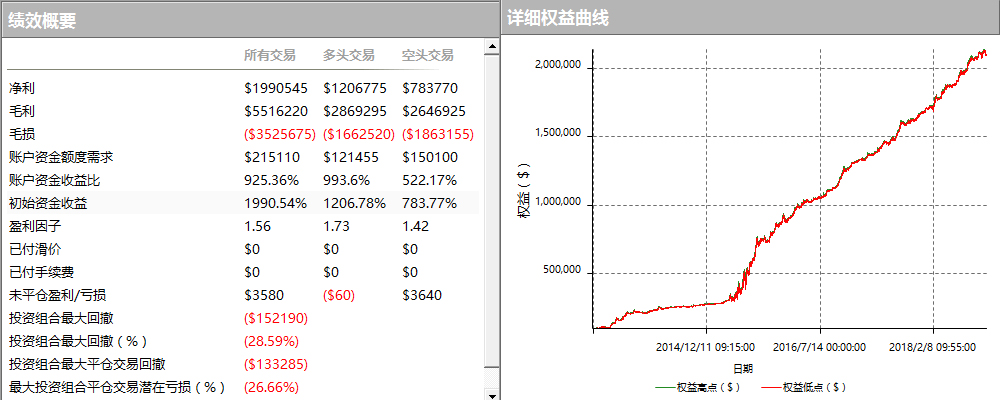The width and height of the screenshot is (1000, 400).
Task: Click the 2014/12/11 date axis label
Action: 705,347
